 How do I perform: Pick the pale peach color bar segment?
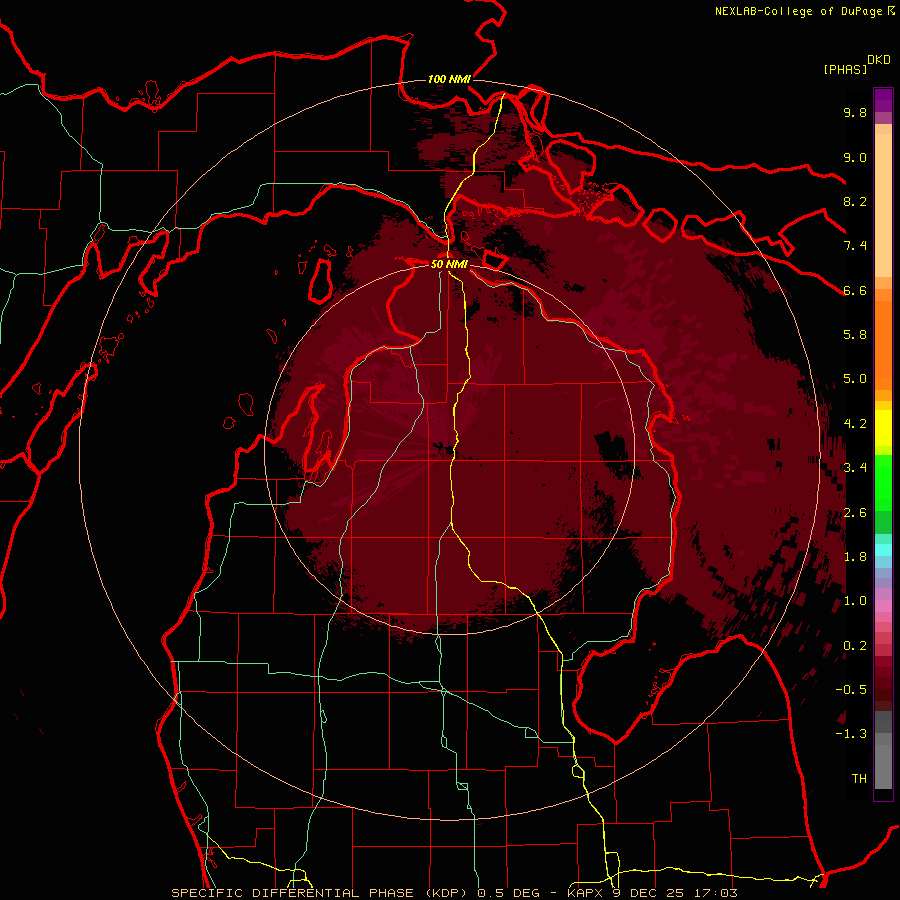883,205
